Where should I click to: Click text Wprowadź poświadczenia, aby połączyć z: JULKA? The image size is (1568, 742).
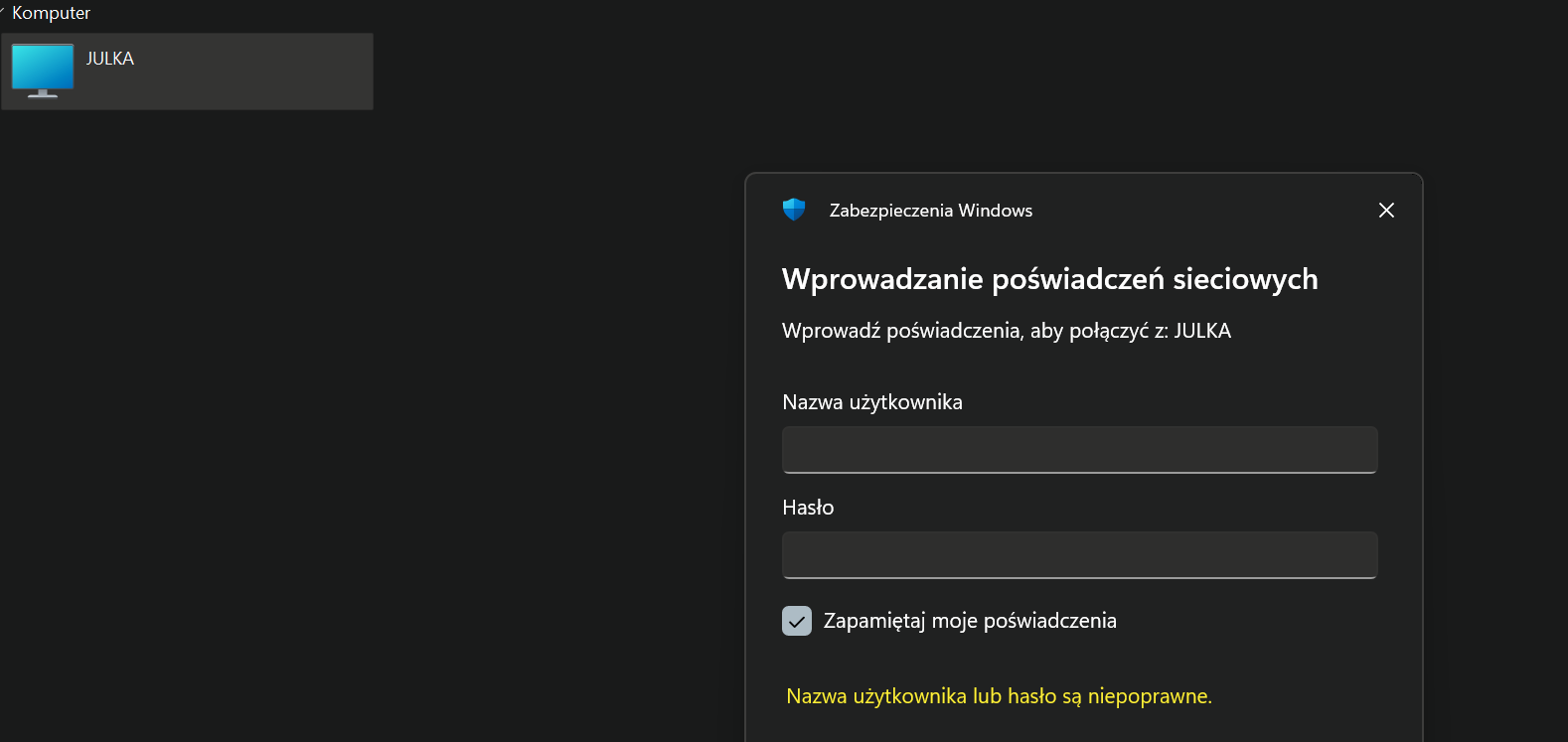tap(1007, 331)
